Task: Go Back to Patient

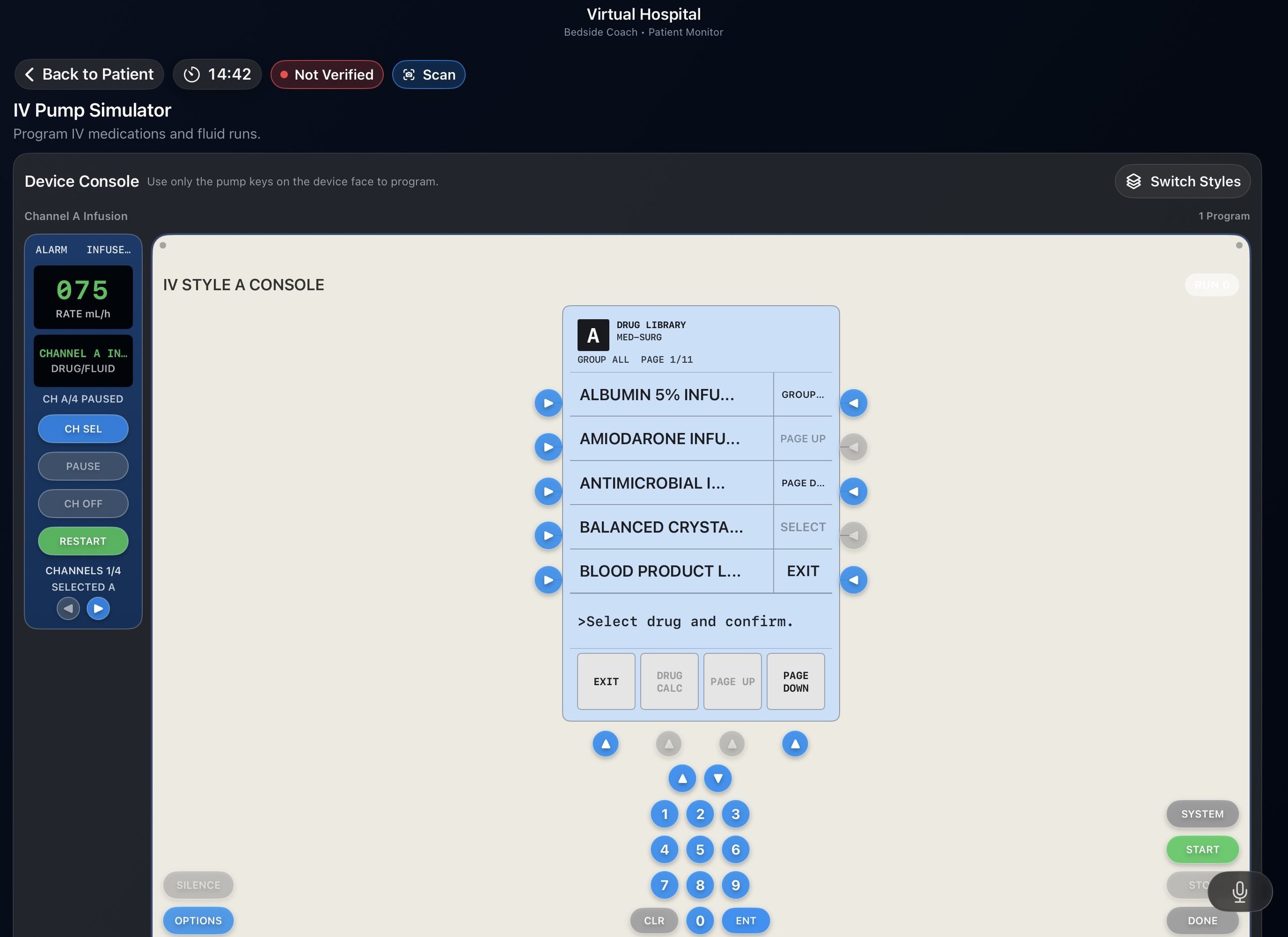Action: (89, 74)
